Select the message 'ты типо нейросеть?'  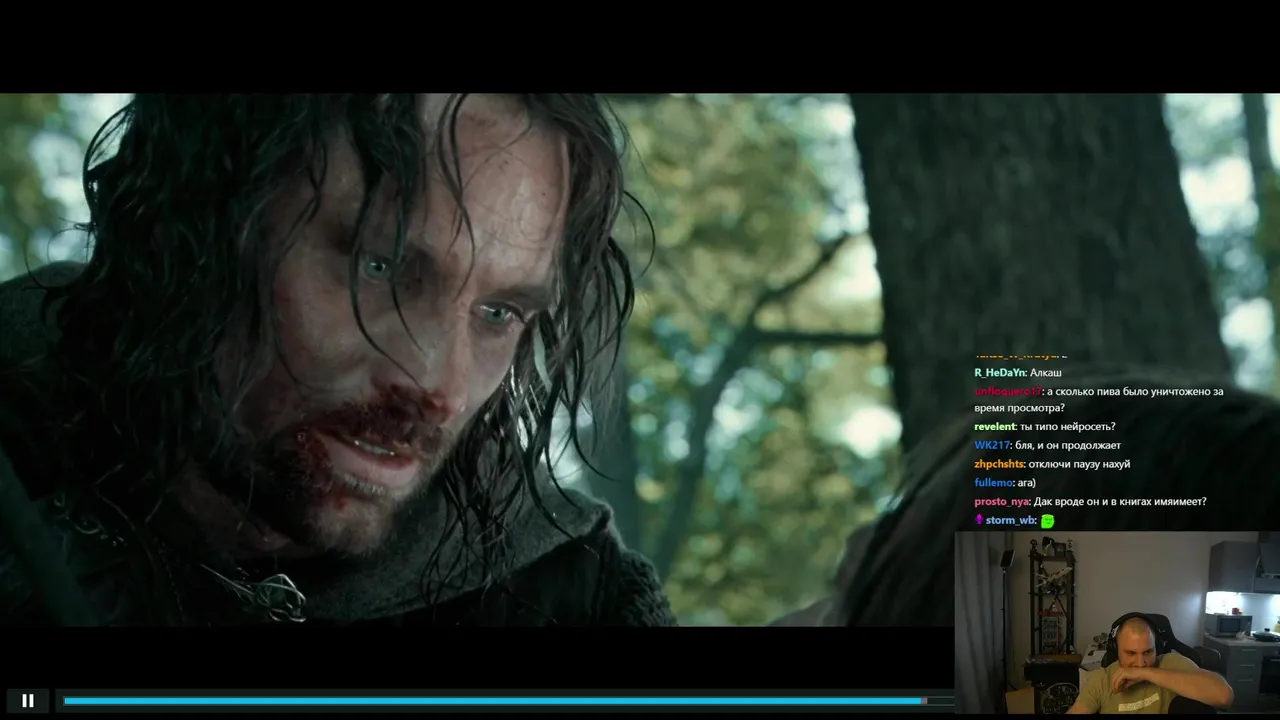coord(1068,427)
